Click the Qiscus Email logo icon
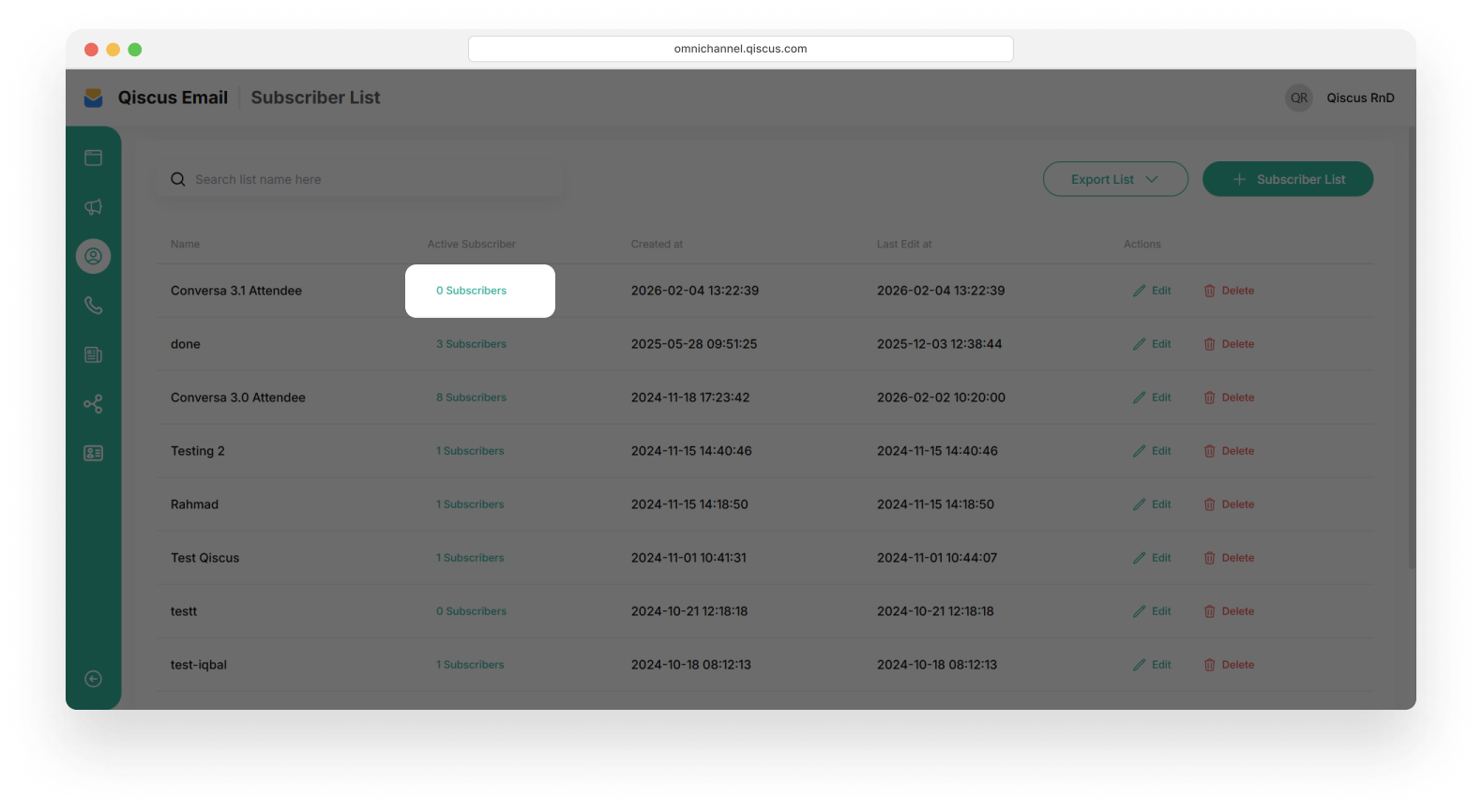This screenshot has width=1482, height=812. click(x=93, y=98)
